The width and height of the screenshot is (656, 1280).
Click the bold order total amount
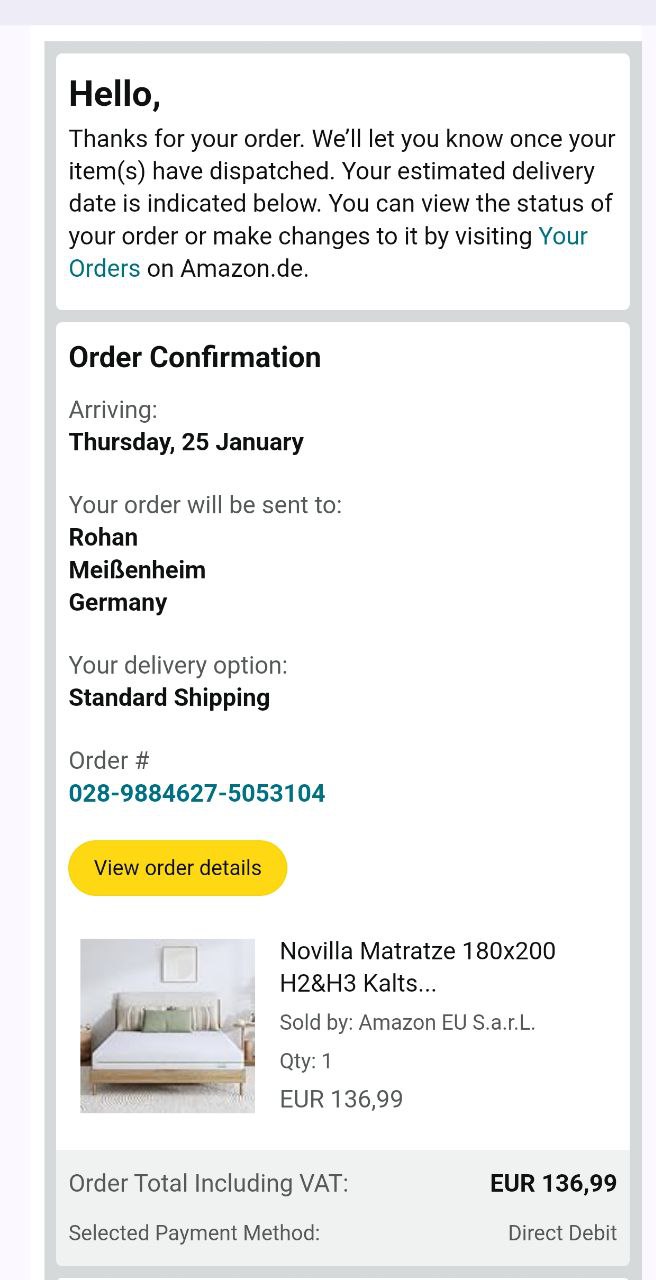[553, 1184]
